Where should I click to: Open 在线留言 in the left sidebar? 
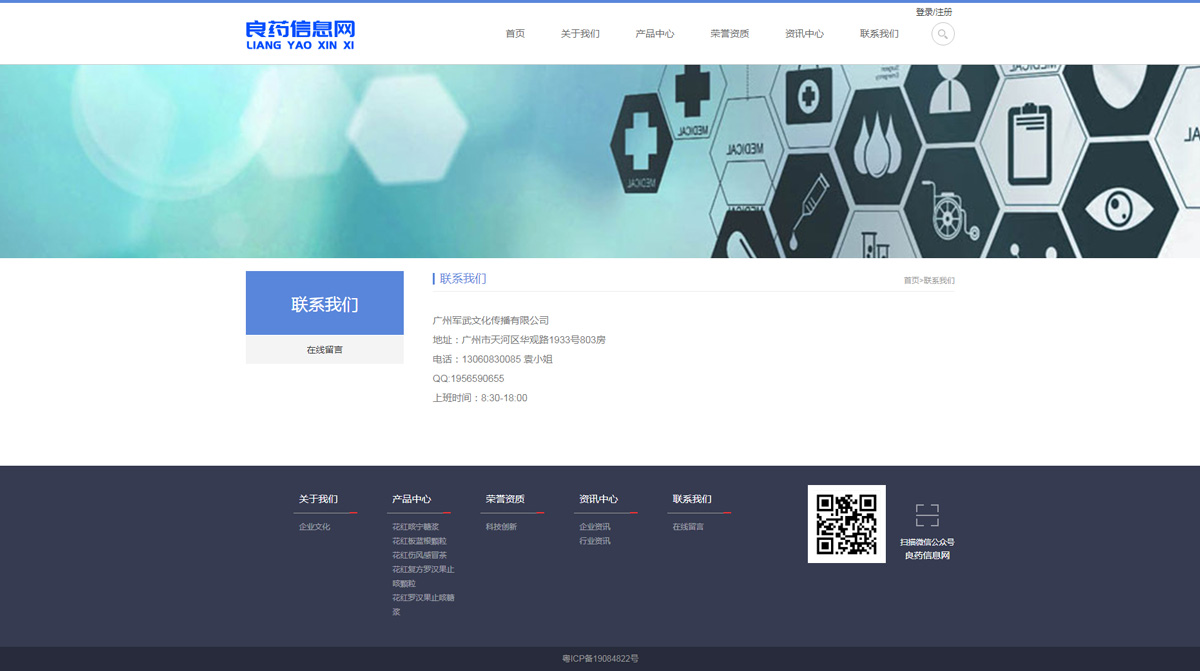click(x=324, y=350)
